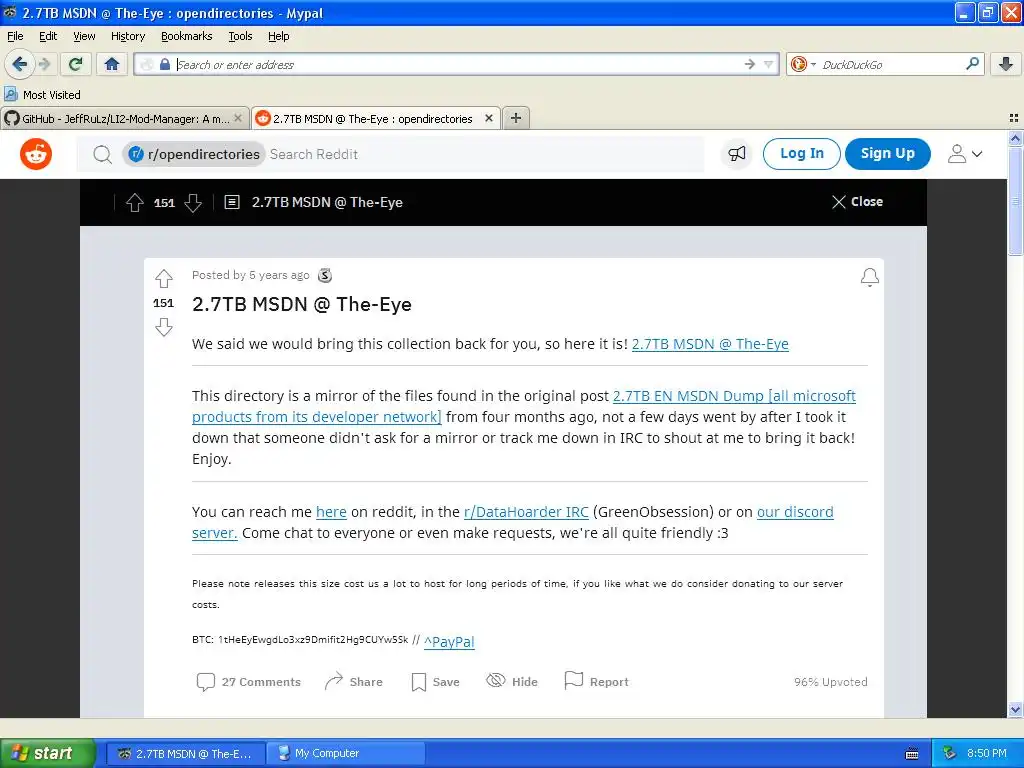Image resolution: width=1024 pixels, height=768 pixels.
Task: Open the Downloads arrow button
Action: coord(1006,64)
